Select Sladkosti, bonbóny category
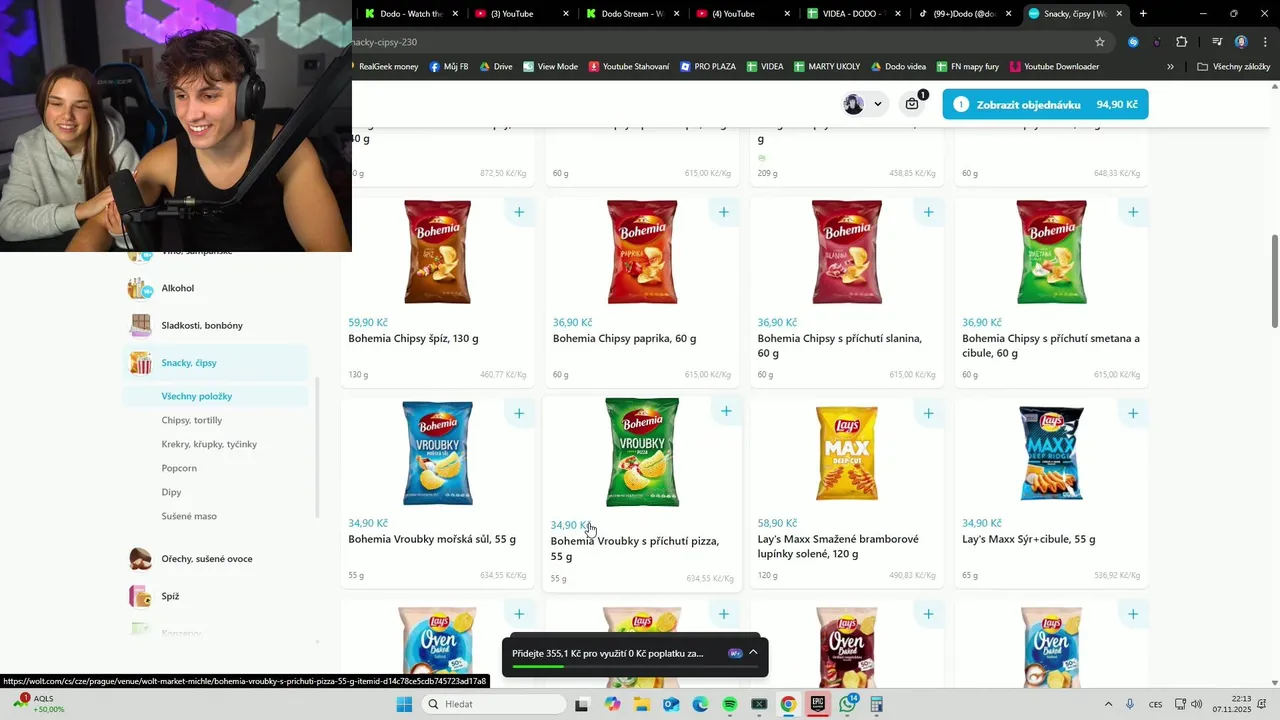The image size is (1280, 720). [x=215, y=325]
